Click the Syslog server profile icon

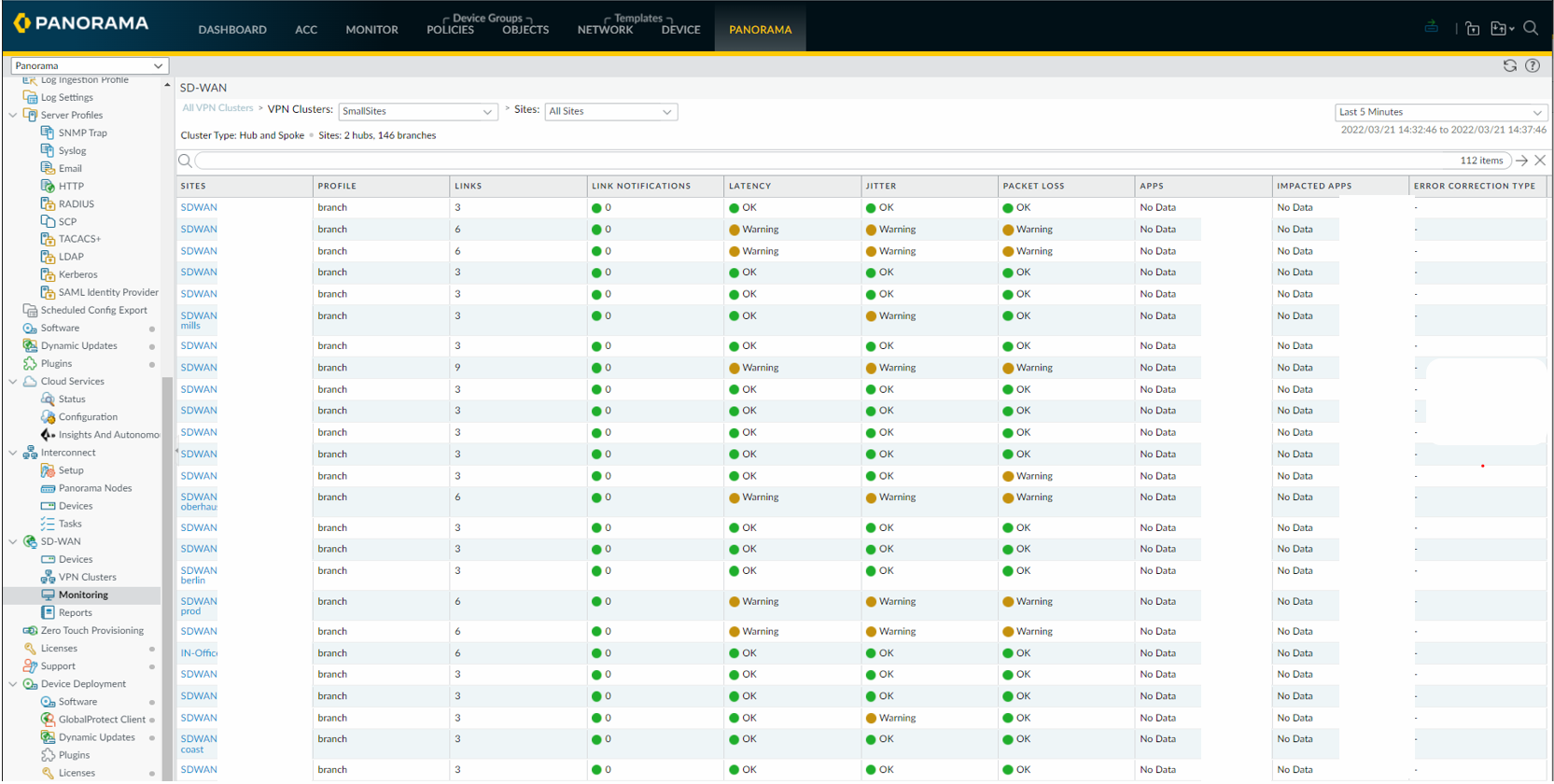click(48, 150)
